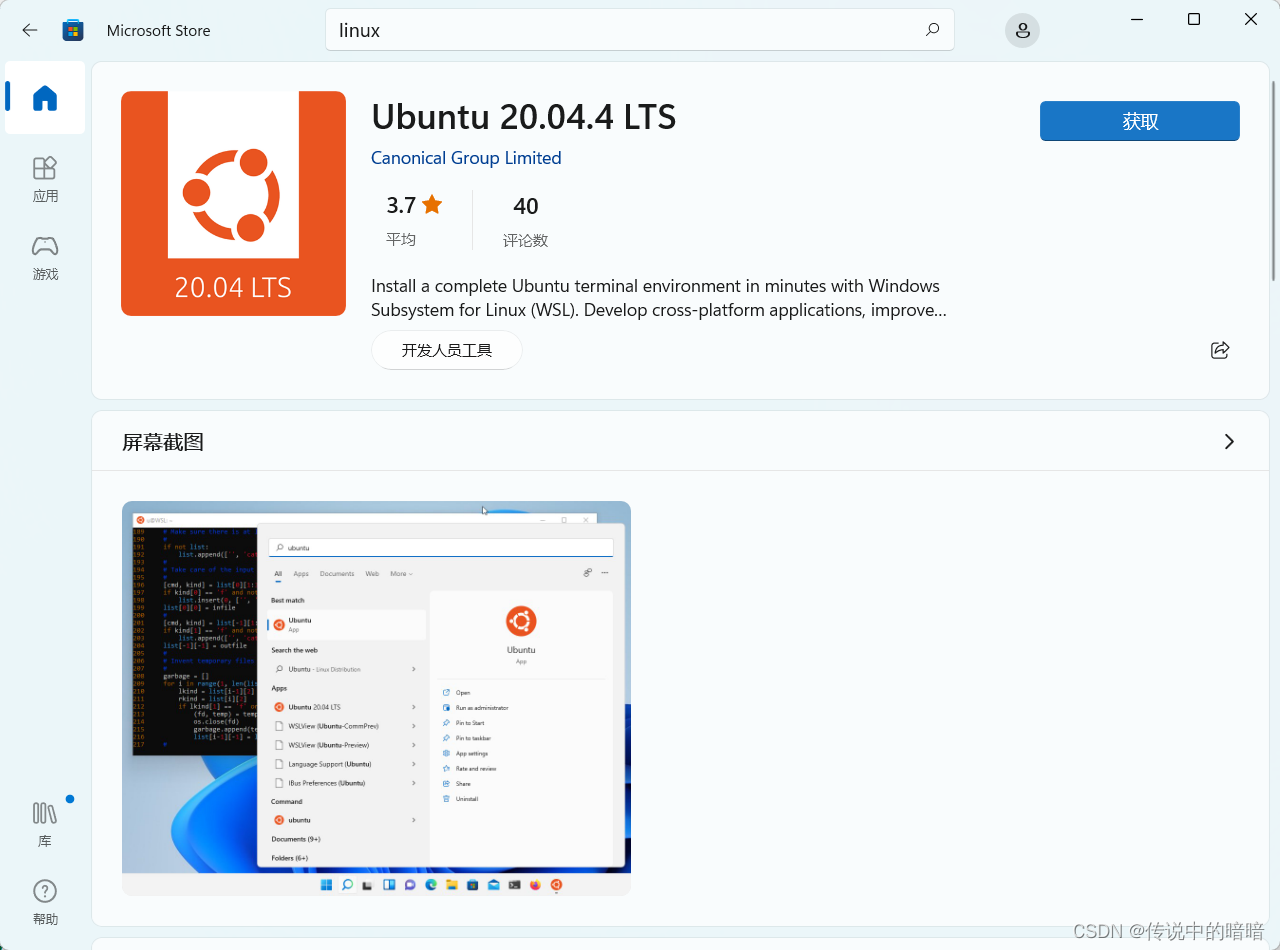Click the Ubuntu 20.04 LTS app logo

tap(233, 203)
